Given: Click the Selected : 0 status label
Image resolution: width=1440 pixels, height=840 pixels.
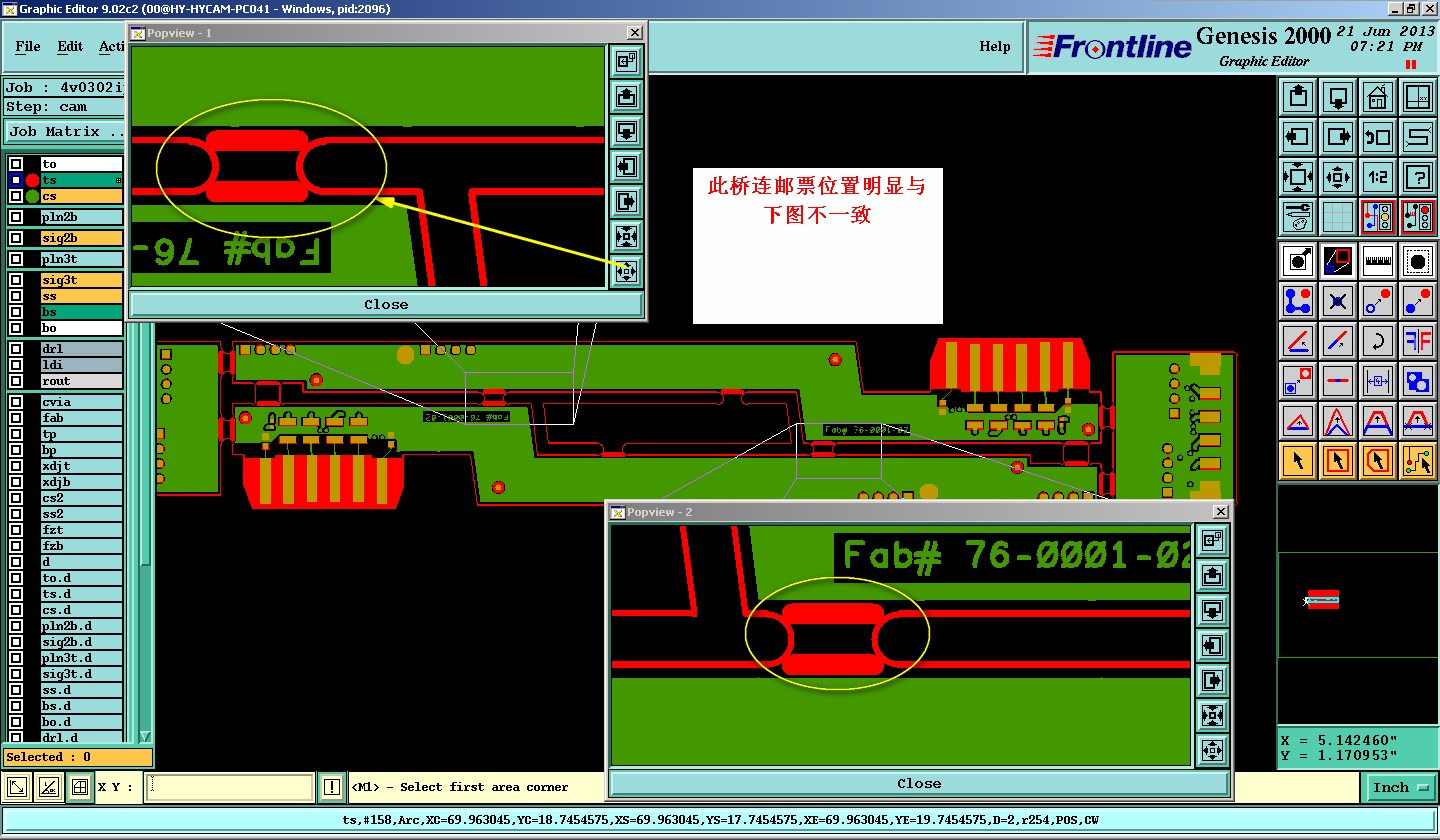Looking at the screenshot, I should point(78,757).
